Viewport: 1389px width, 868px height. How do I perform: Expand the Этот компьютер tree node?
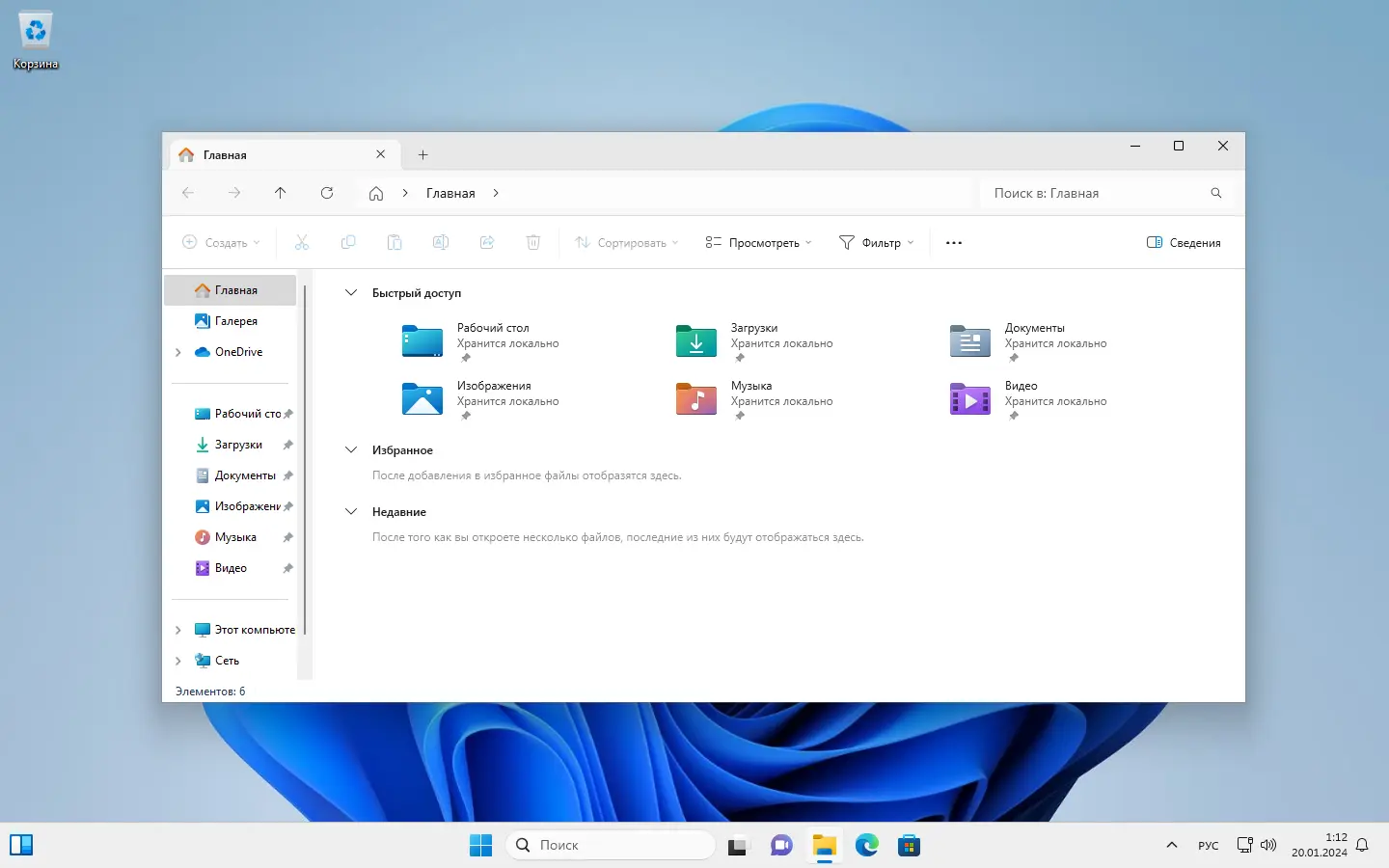(178, 630)
